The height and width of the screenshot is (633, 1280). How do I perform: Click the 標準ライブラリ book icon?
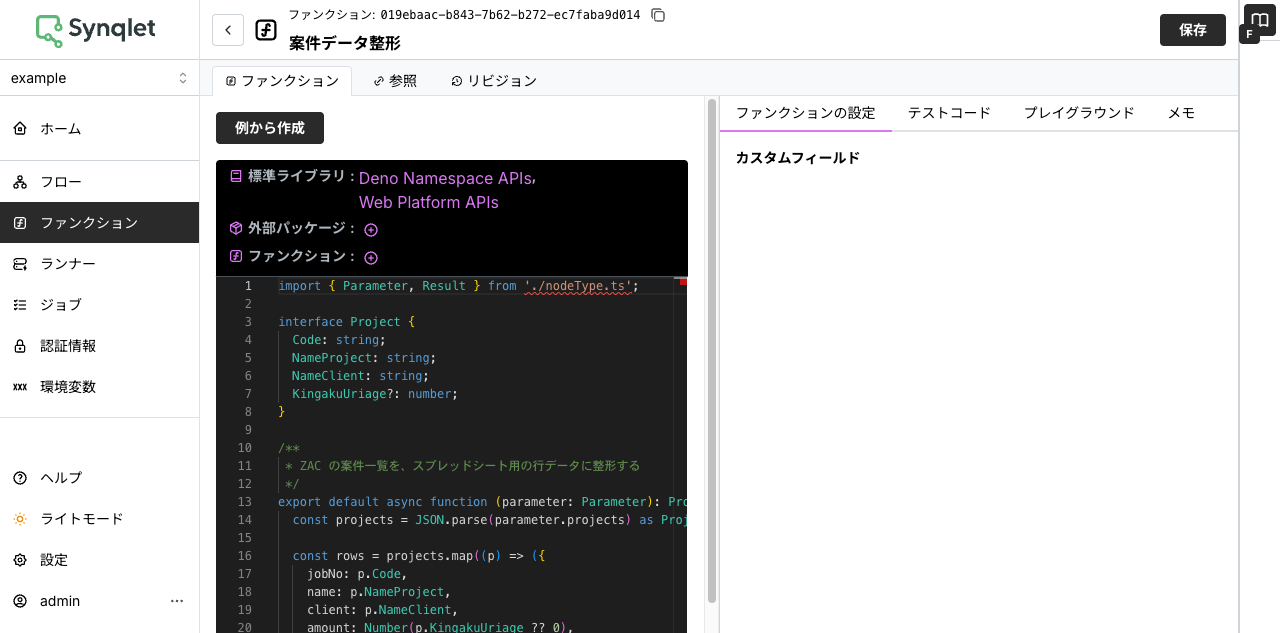point(236,175)
